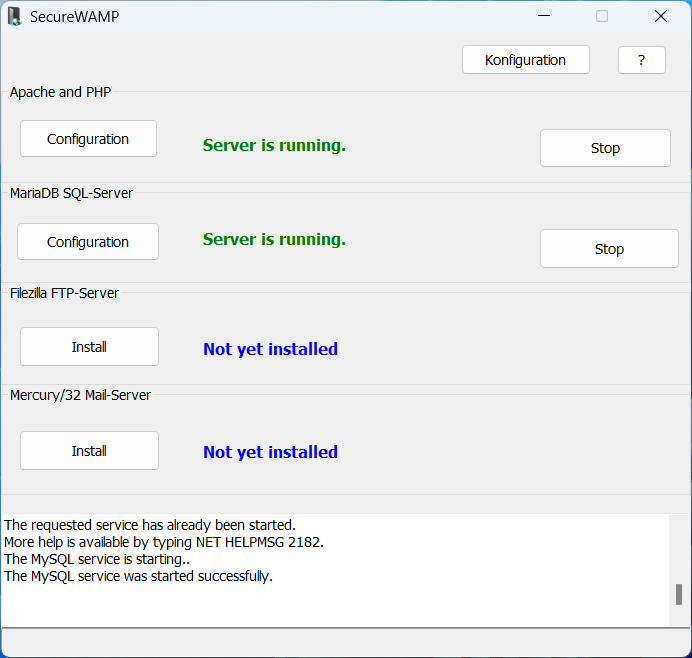Click the SecureWAMP window title text
This screenshot has width=692, height=658.
(x=75, y=17)
